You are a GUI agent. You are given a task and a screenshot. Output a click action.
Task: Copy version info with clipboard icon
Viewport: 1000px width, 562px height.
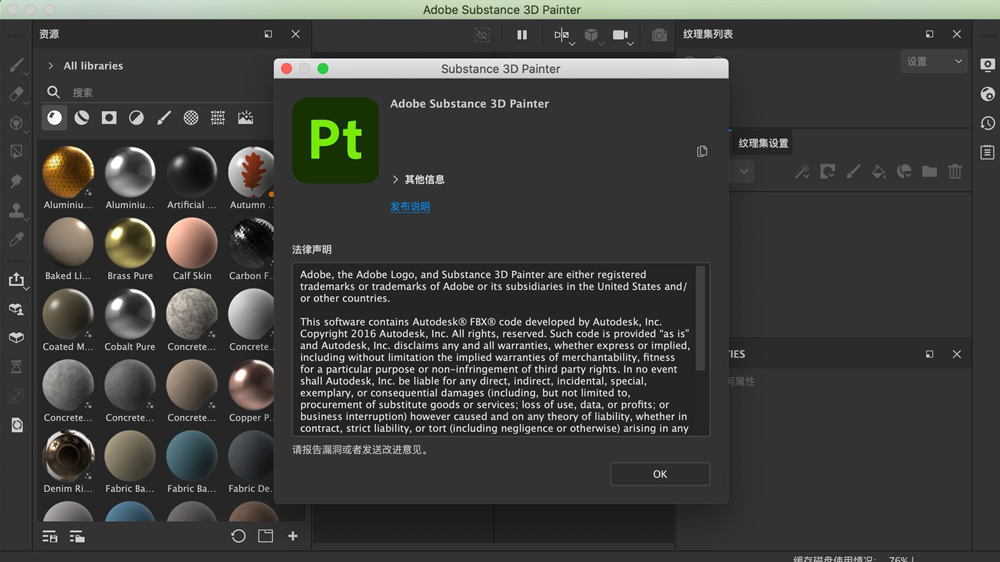(702, 151)
